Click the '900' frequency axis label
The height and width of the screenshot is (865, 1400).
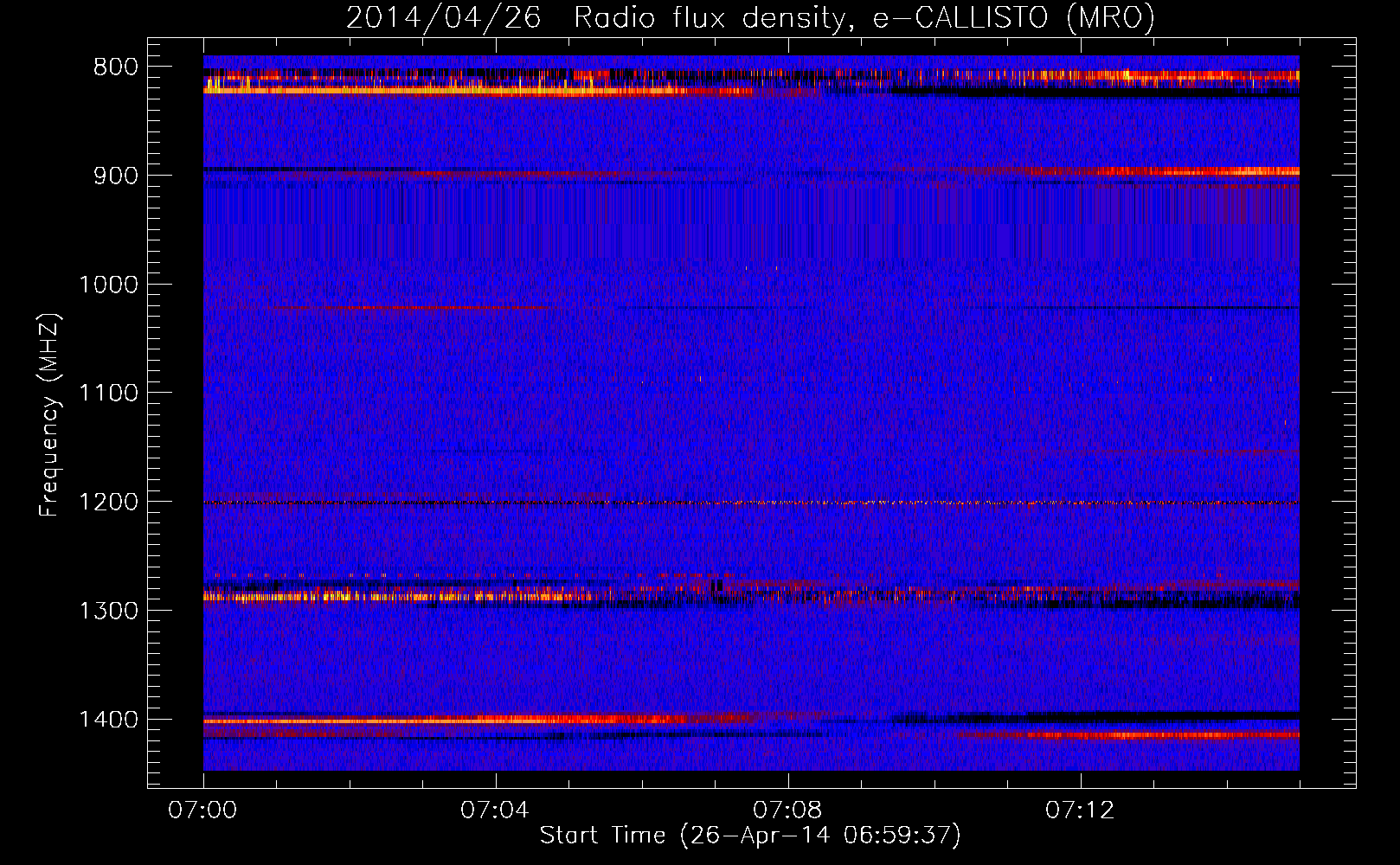(115, 176)
